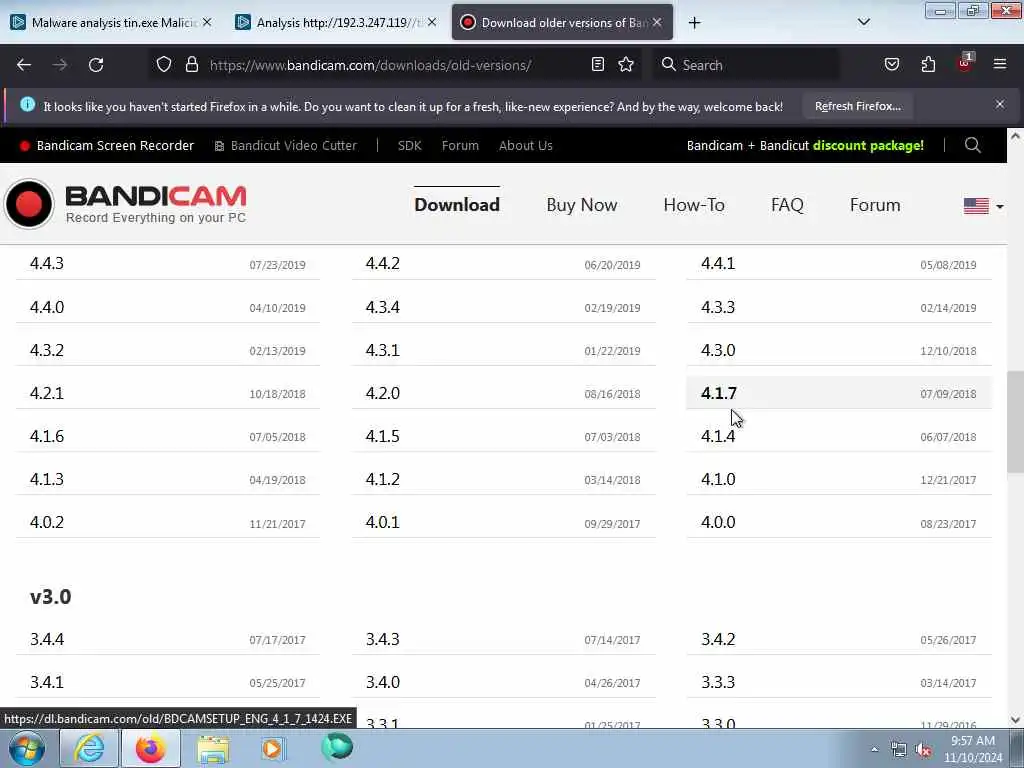Select the Download menu item
This screenshot has height=768, width=1024.
point(457,205)
